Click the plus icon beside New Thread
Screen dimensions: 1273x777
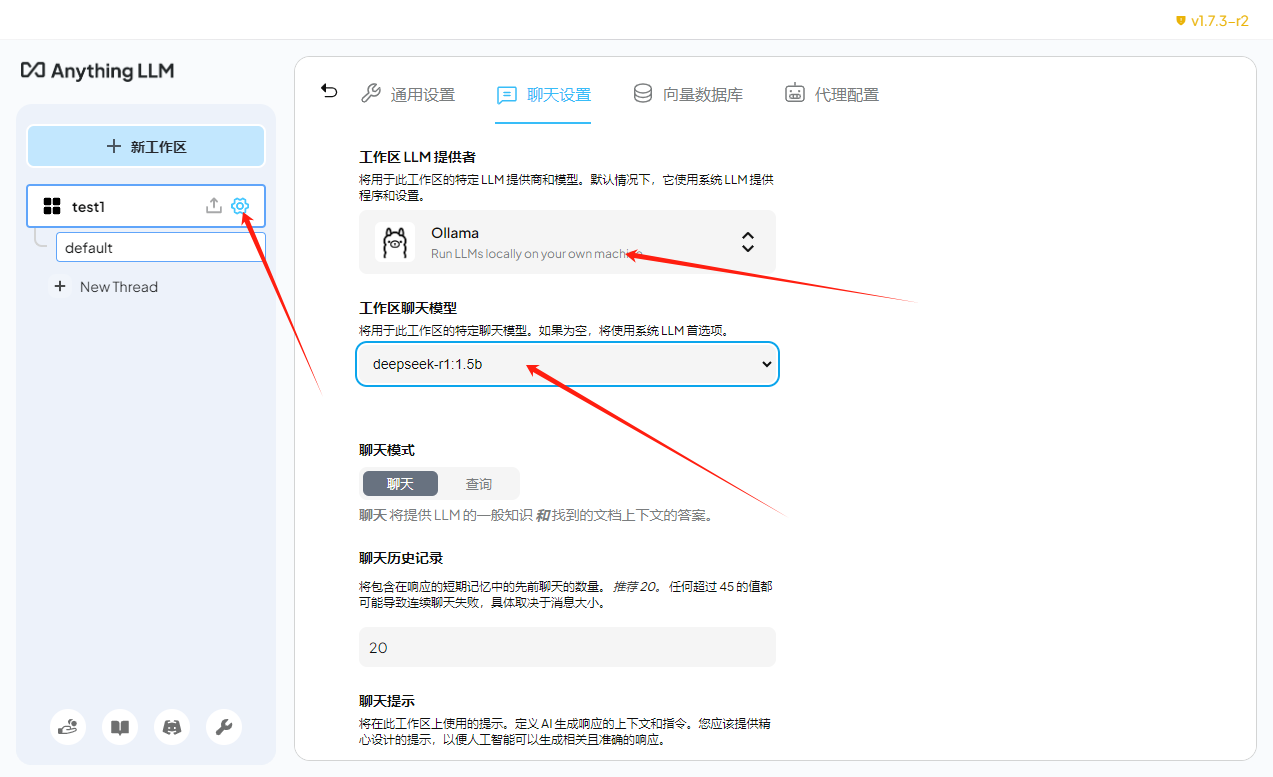click(x=60, y=287)
